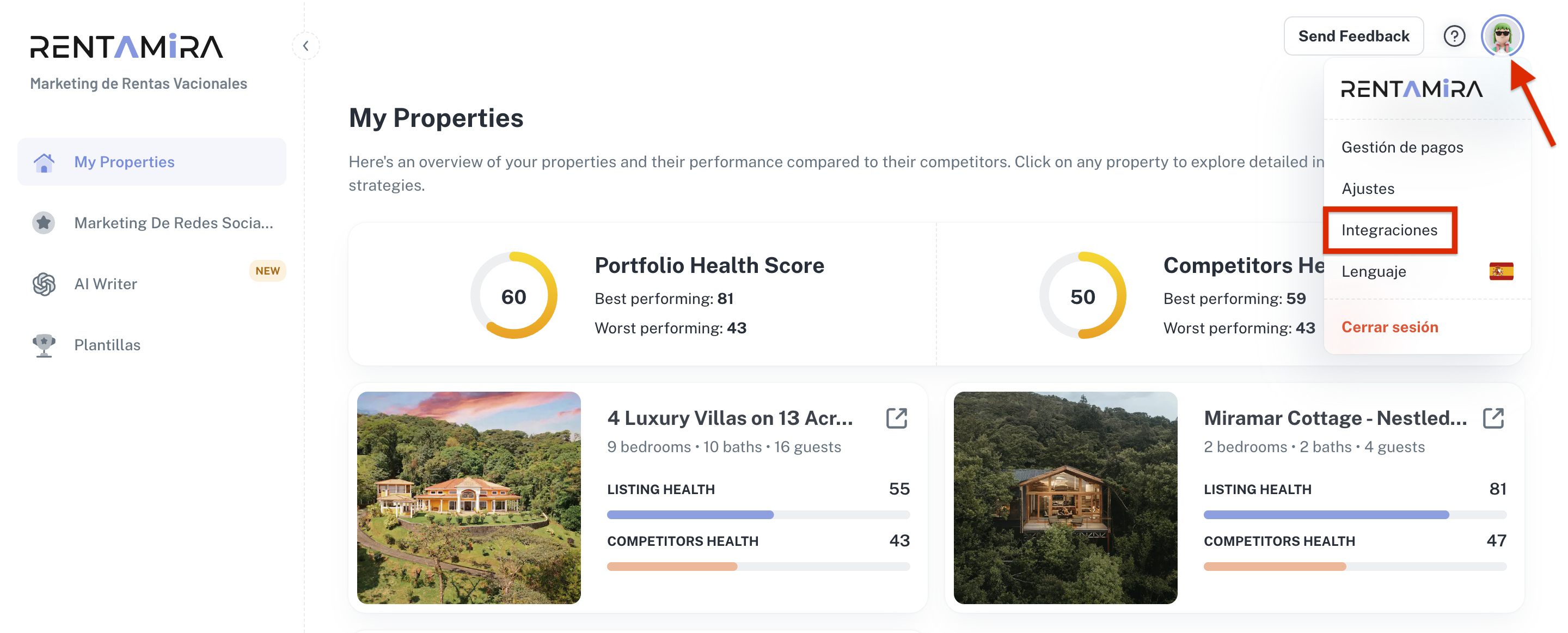
Task: Choose Gestión de pagos menu entry
Action: pyautogui.click(x=1402, y=148)
